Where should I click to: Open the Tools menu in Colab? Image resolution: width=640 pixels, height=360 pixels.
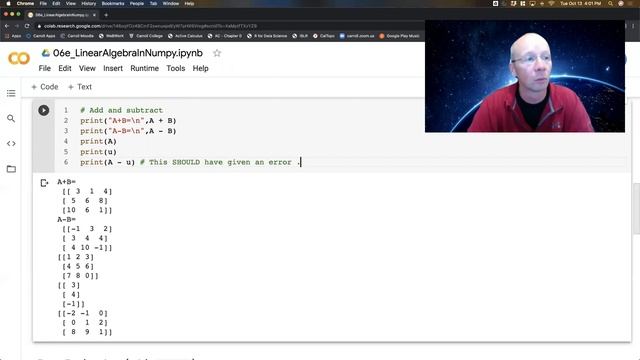176,68
